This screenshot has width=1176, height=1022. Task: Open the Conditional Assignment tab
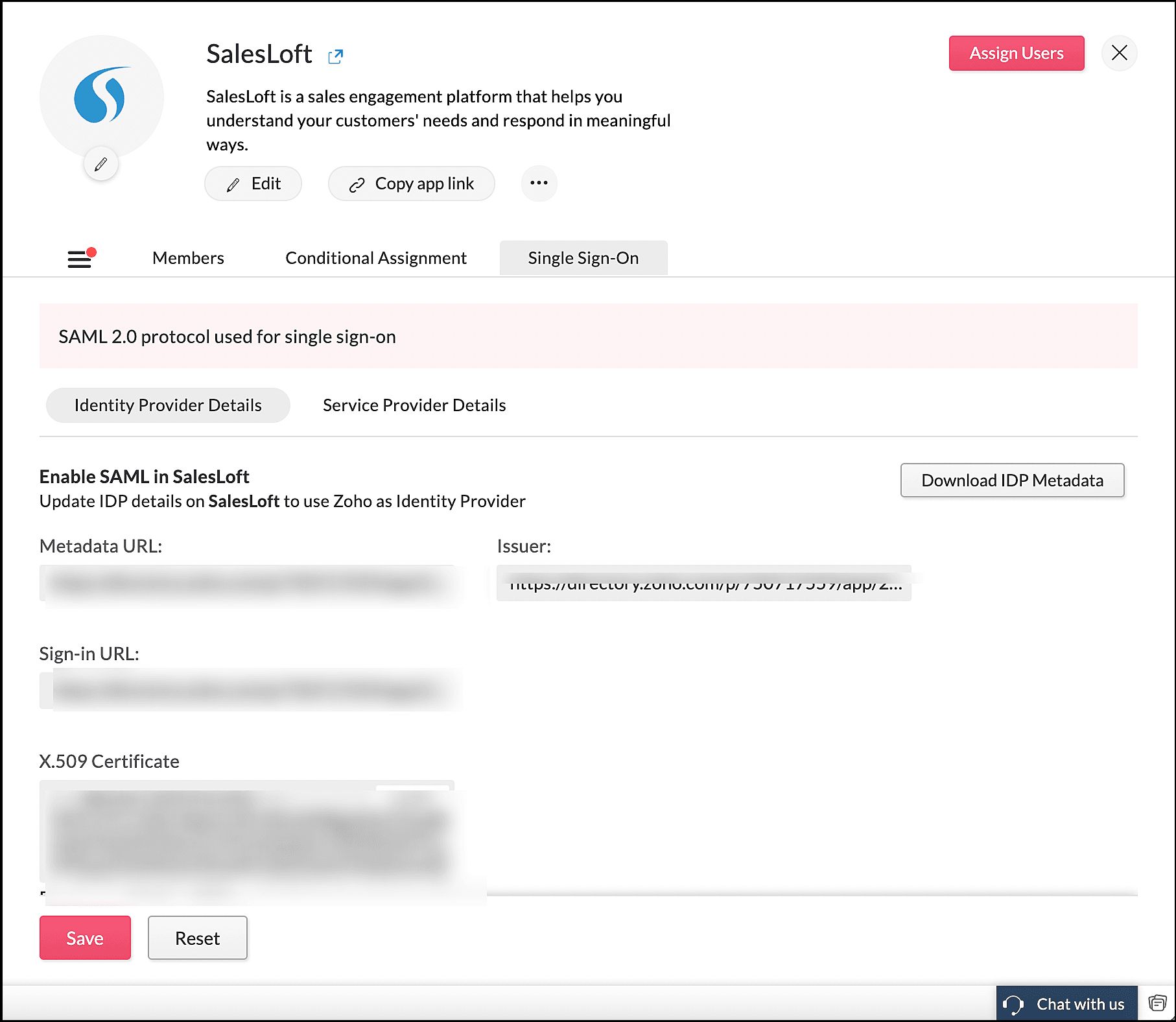coord(376,258)
